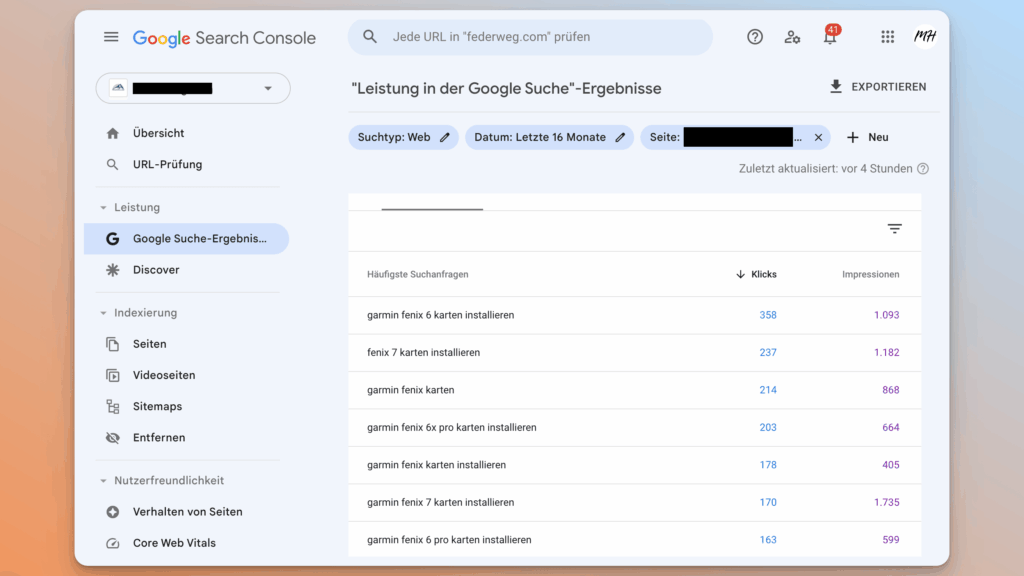Click the Suchtyp: Web filter chip

pyautogui.click(x=404, y=137)
